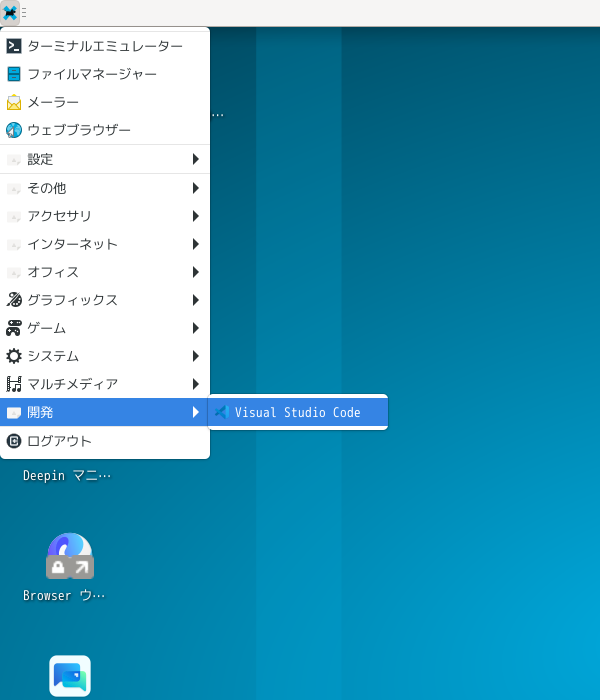Click the オフィス category placeholder icon
The width and height of the screenshot is (600, 700).
[14, 272]
